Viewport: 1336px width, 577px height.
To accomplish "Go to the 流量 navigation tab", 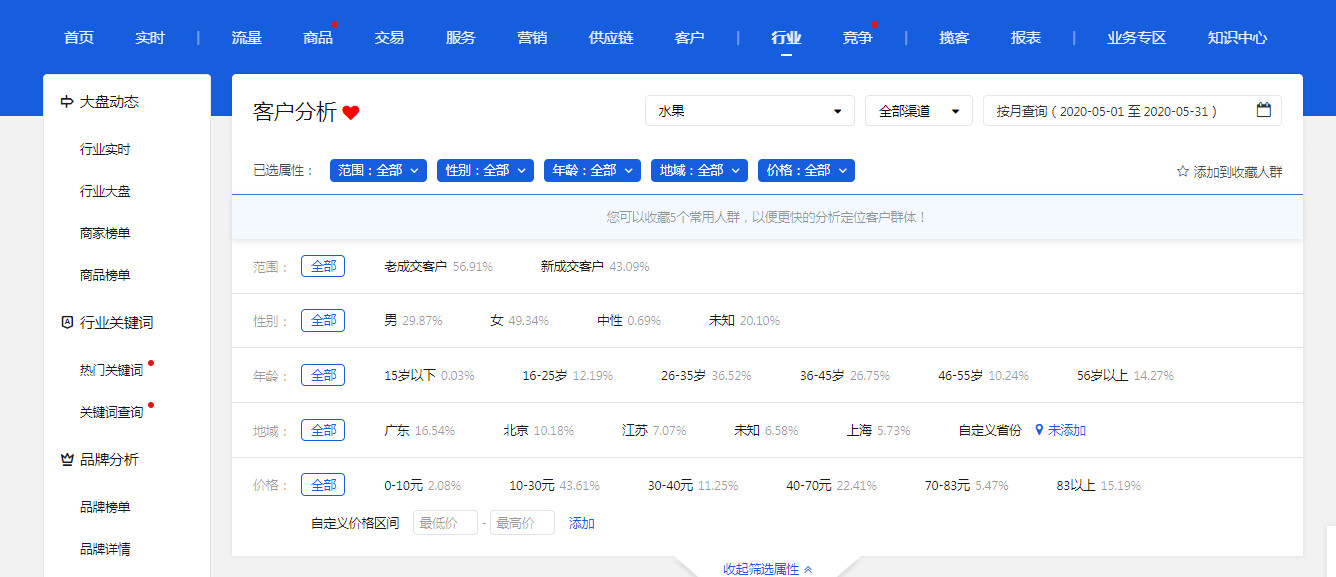I will click(246, 38).
